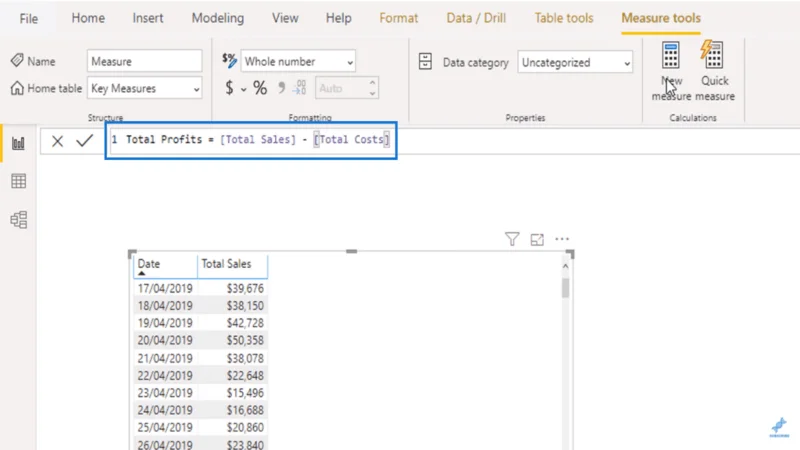Open the Help ribbon tab
This screenshot has width=800, height=450.
pyautogui.click(x=338, y=18)
